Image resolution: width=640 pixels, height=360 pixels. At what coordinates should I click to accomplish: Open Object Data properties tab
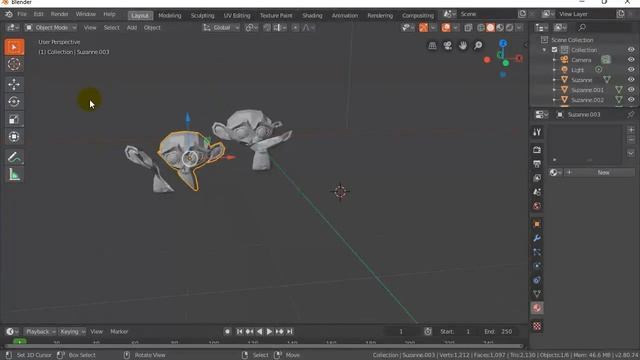pos(537,294)
